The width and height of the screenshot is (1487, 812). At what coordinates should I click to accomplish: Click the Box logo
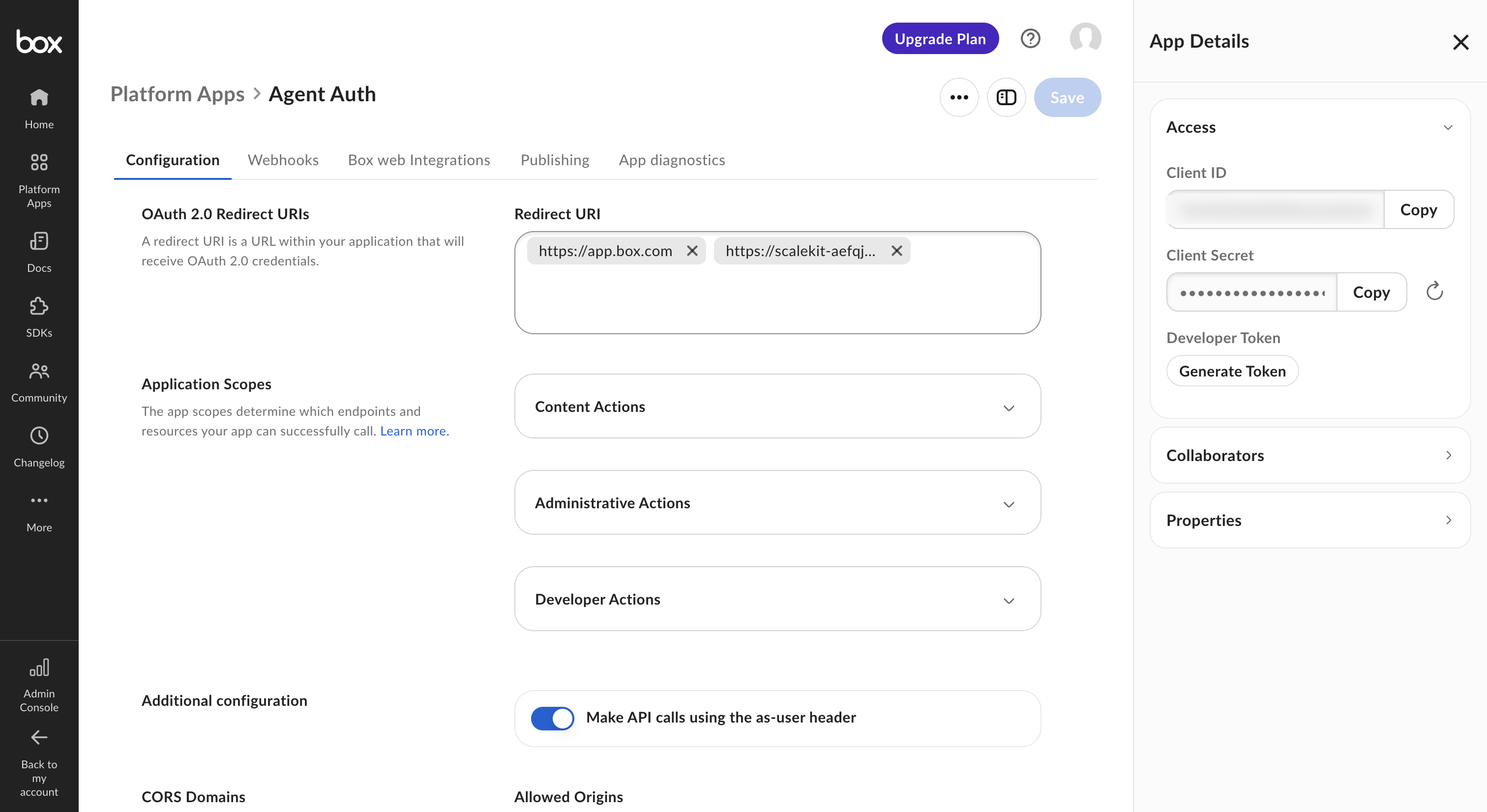[x=39, y=42]
